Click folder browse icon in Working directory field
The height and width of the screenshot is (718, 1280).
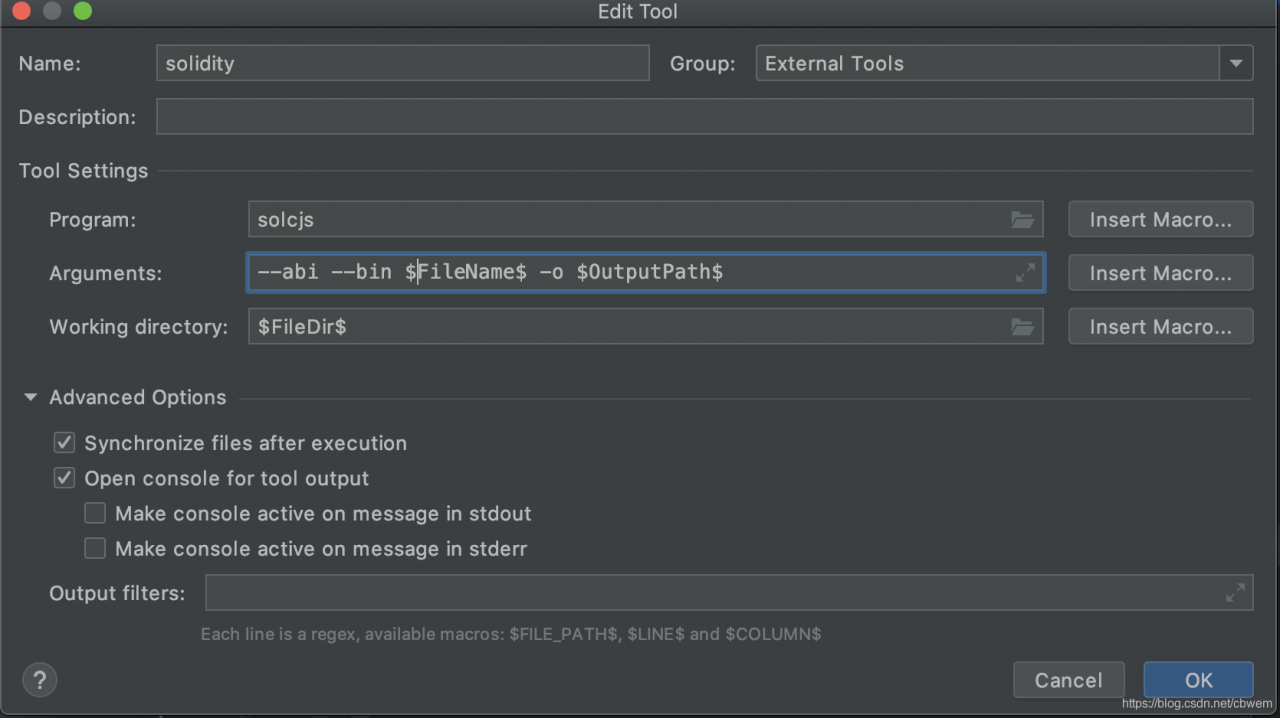(x=1021, y=327)
